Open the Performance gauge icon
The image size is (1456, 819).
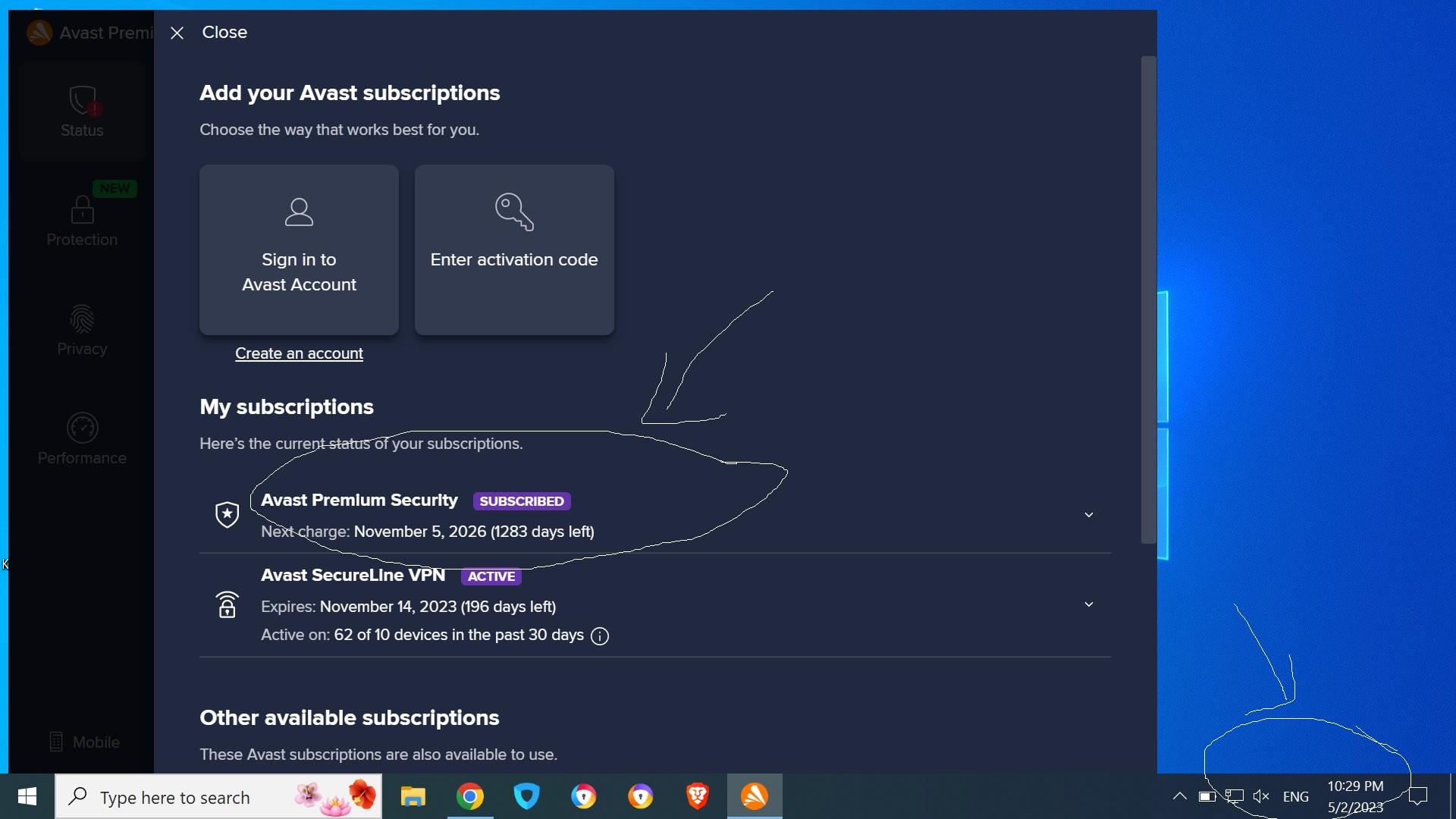click(82, 428)
